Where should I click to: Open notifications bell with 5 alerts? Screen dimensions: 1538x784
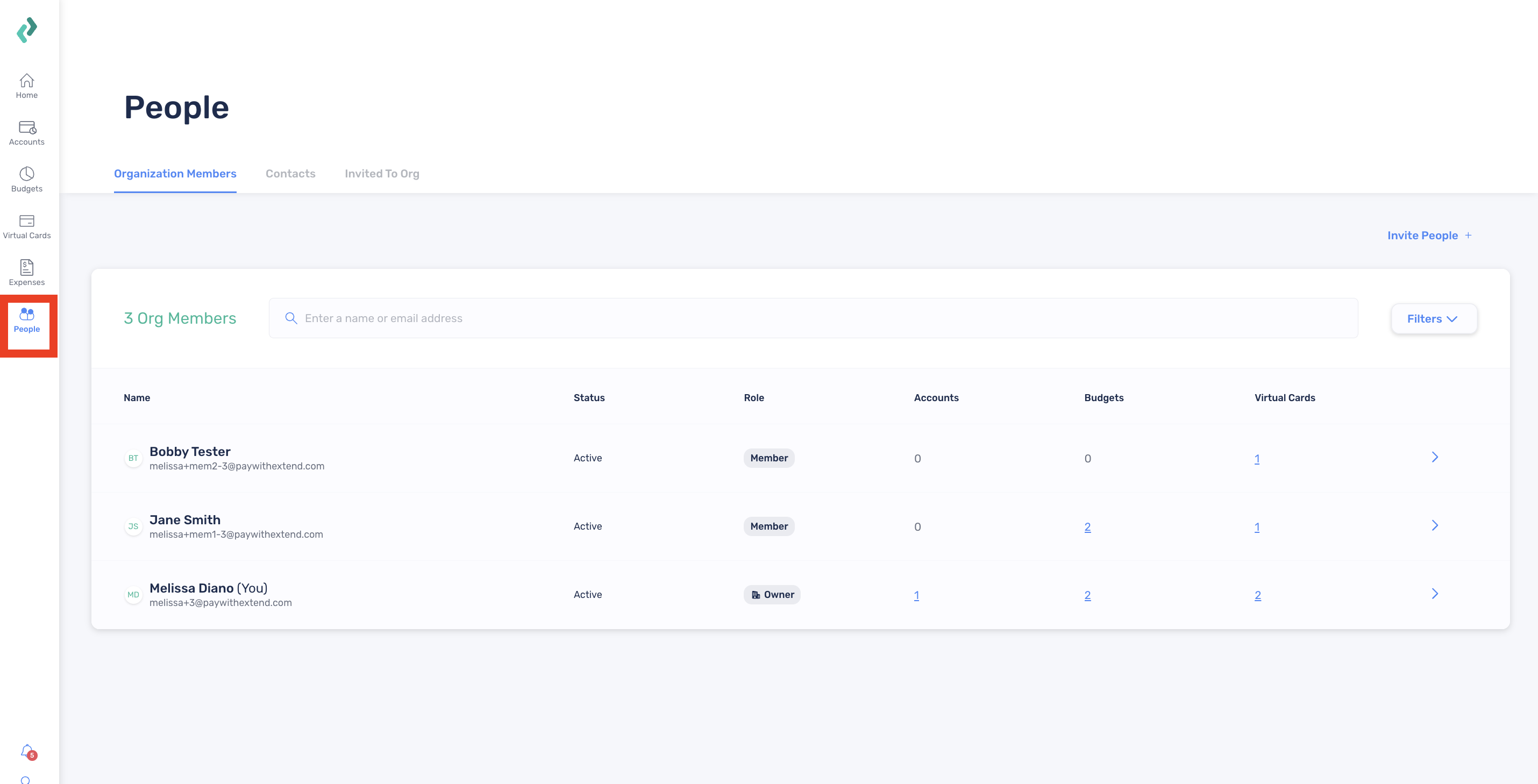coord(28,752)
